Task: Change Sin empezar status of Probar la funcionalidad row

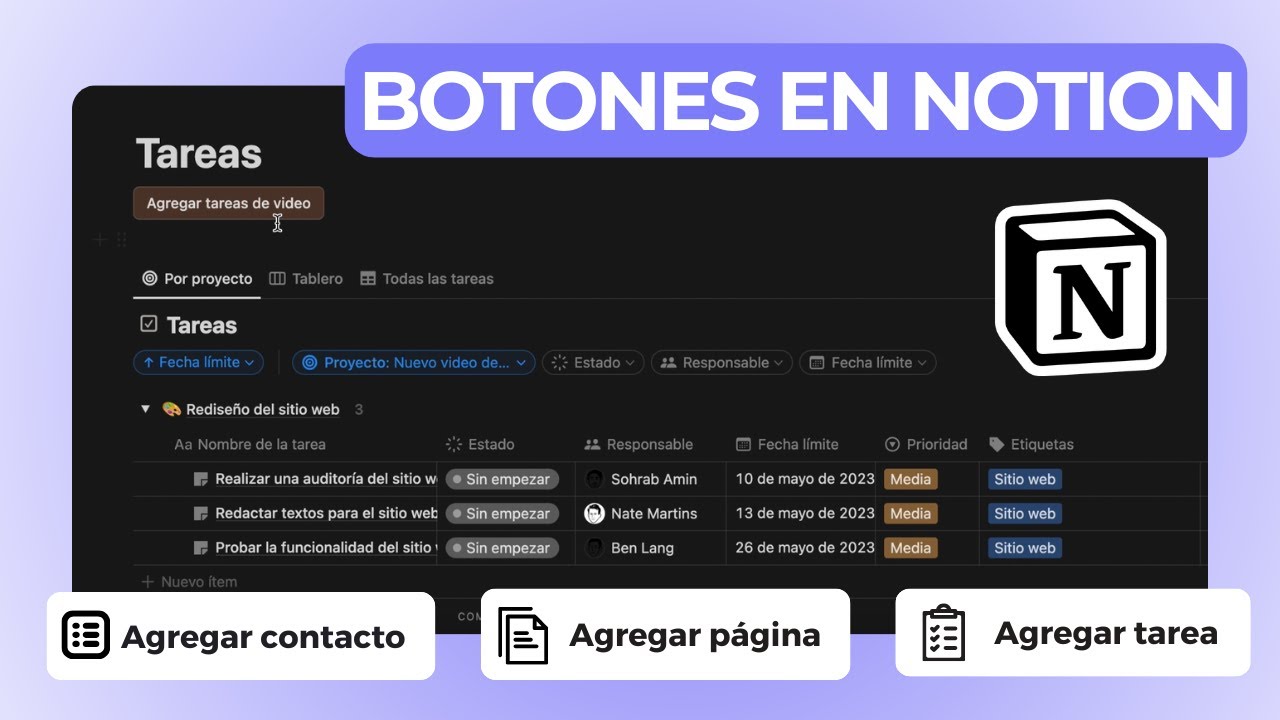Action: [502, 548]
